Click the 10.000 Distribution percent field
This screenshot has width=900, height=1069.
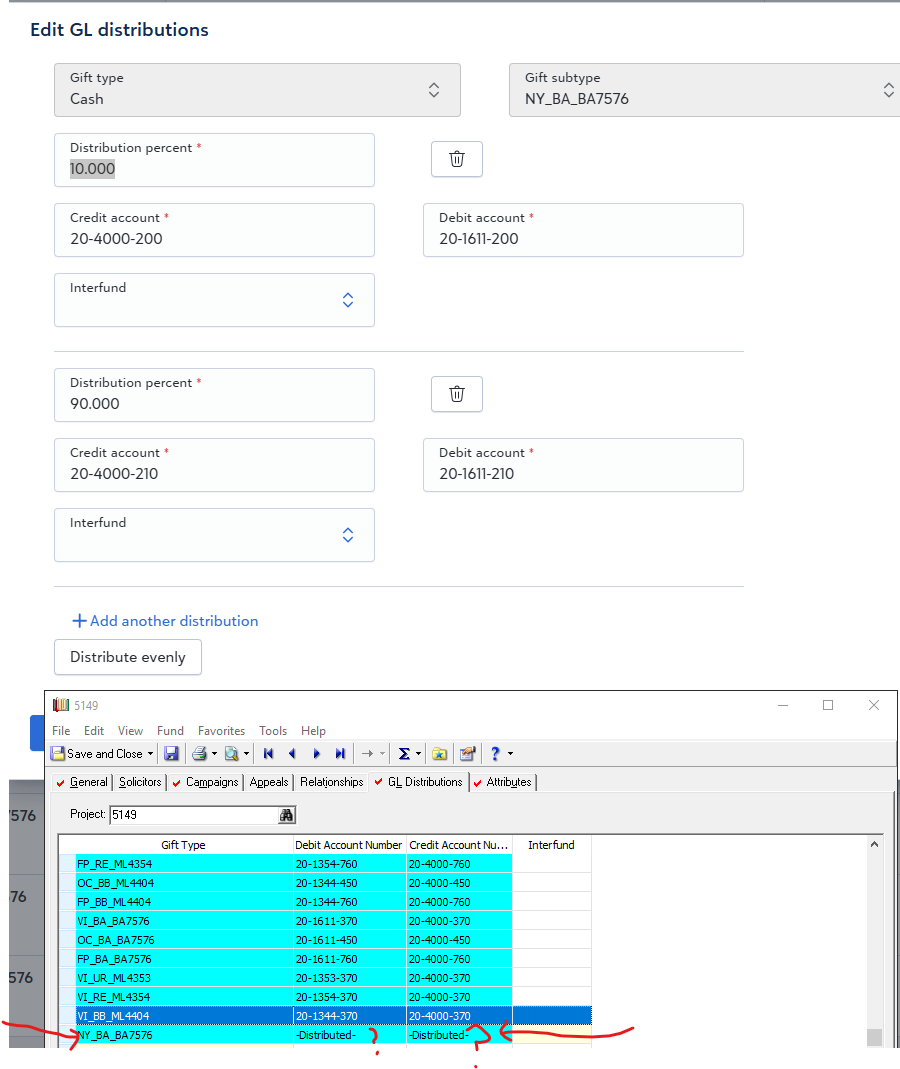point(214,160)
